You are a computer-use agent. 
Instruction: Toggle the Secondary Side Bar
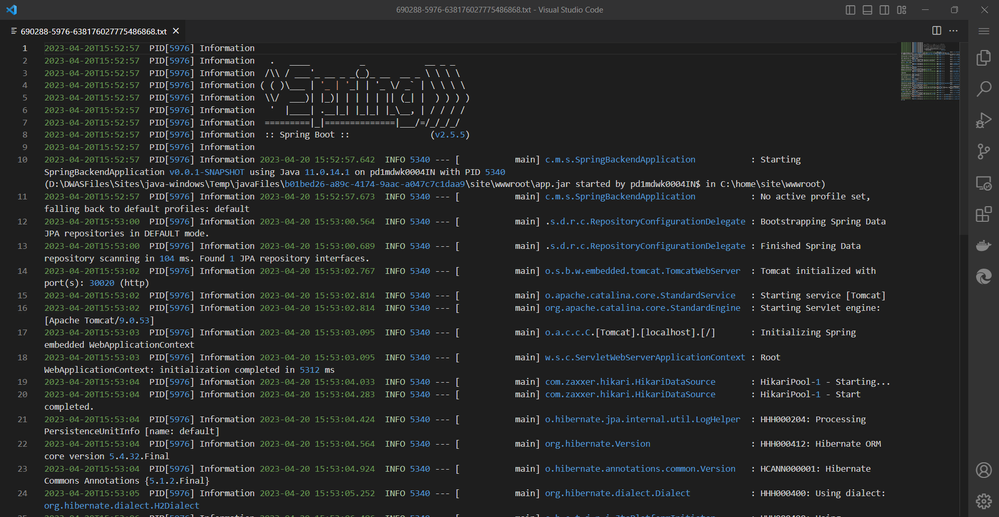pyautogui.click(x=884, y=10)
